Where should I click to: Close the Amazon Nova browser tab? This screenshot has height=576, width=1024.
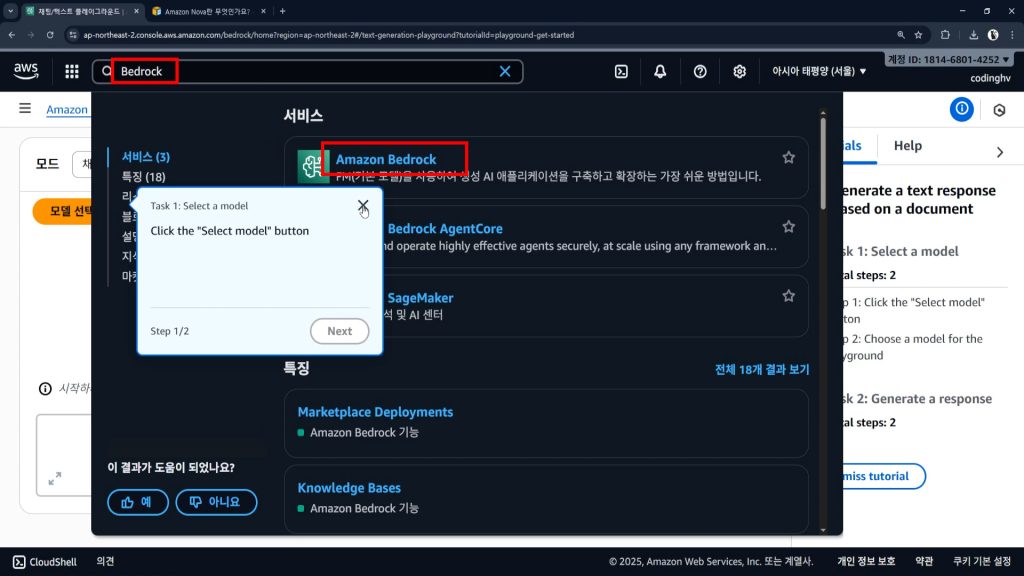click(263, 11)
